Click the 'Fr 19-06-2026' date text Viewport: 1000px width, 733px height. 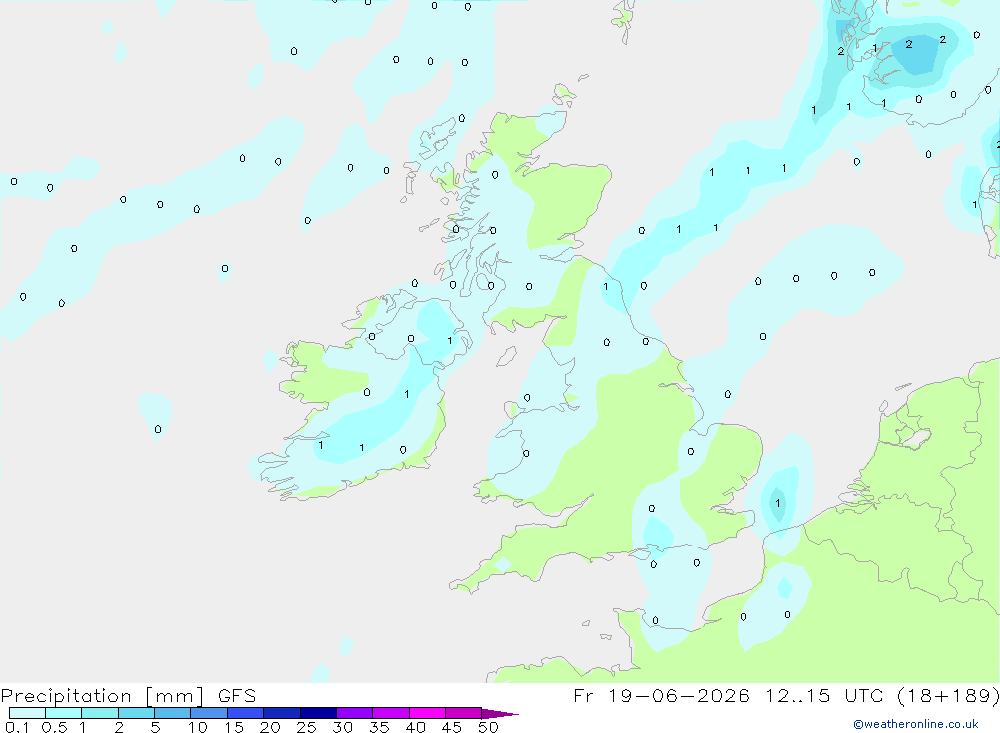661,695
